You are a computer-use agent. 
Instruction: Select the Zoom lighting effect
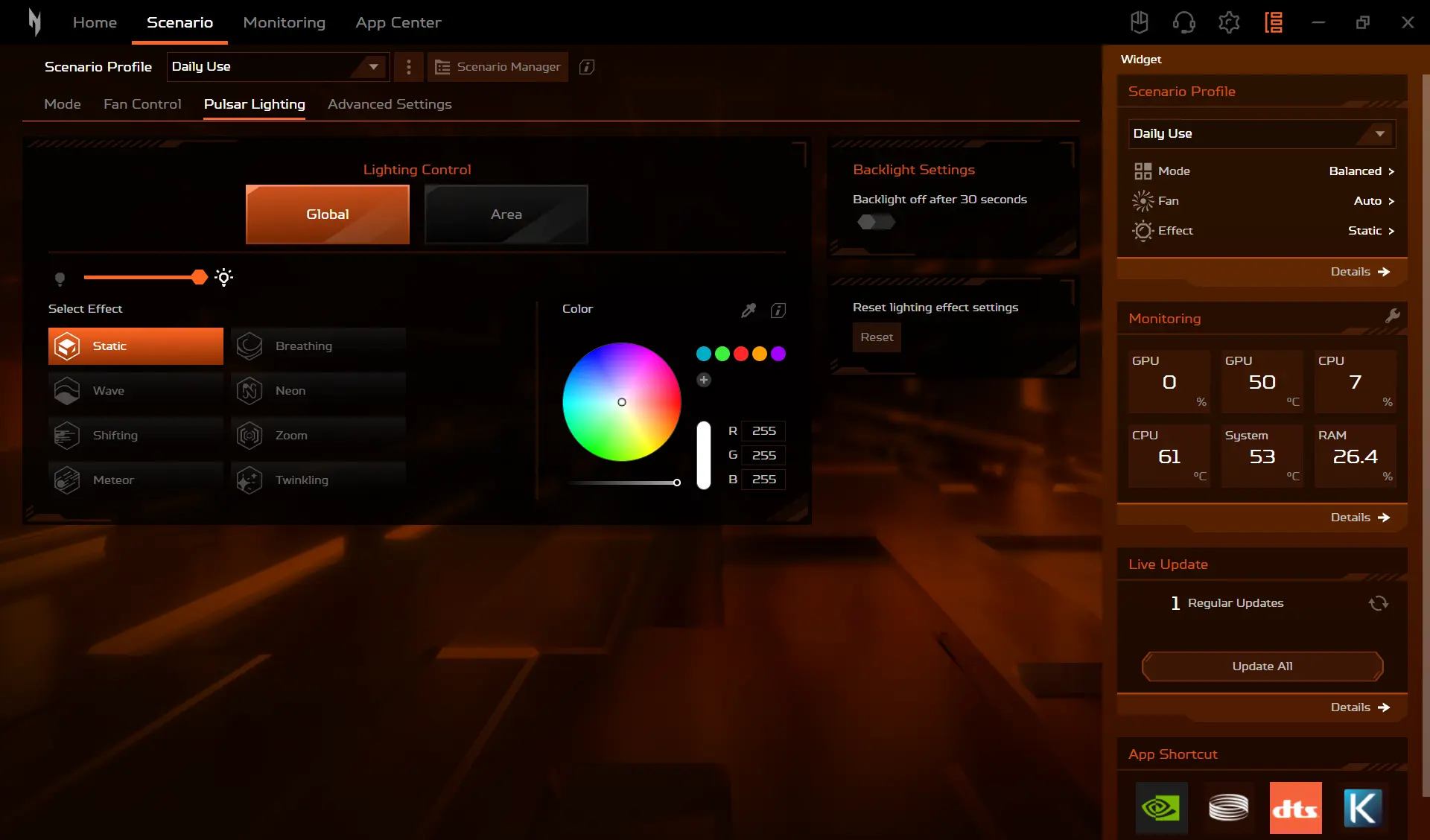(318, 436)
